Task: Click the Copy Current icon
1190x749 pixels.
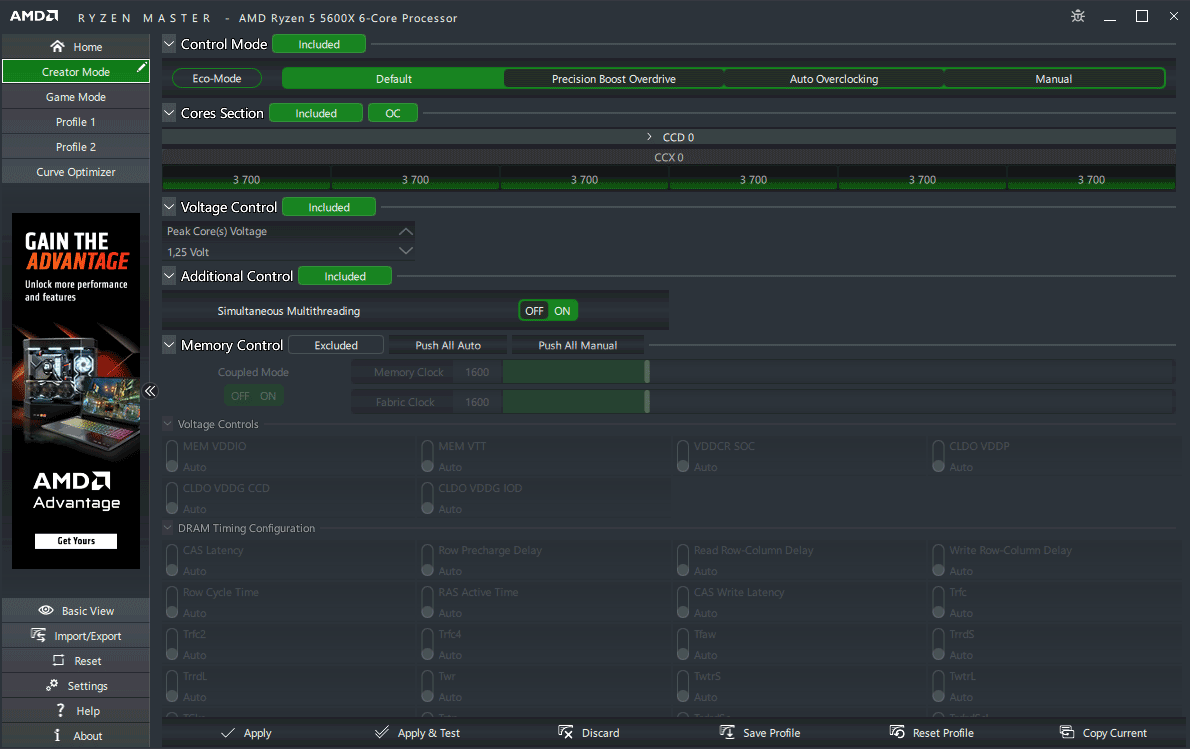Action: coord(1067,733)
